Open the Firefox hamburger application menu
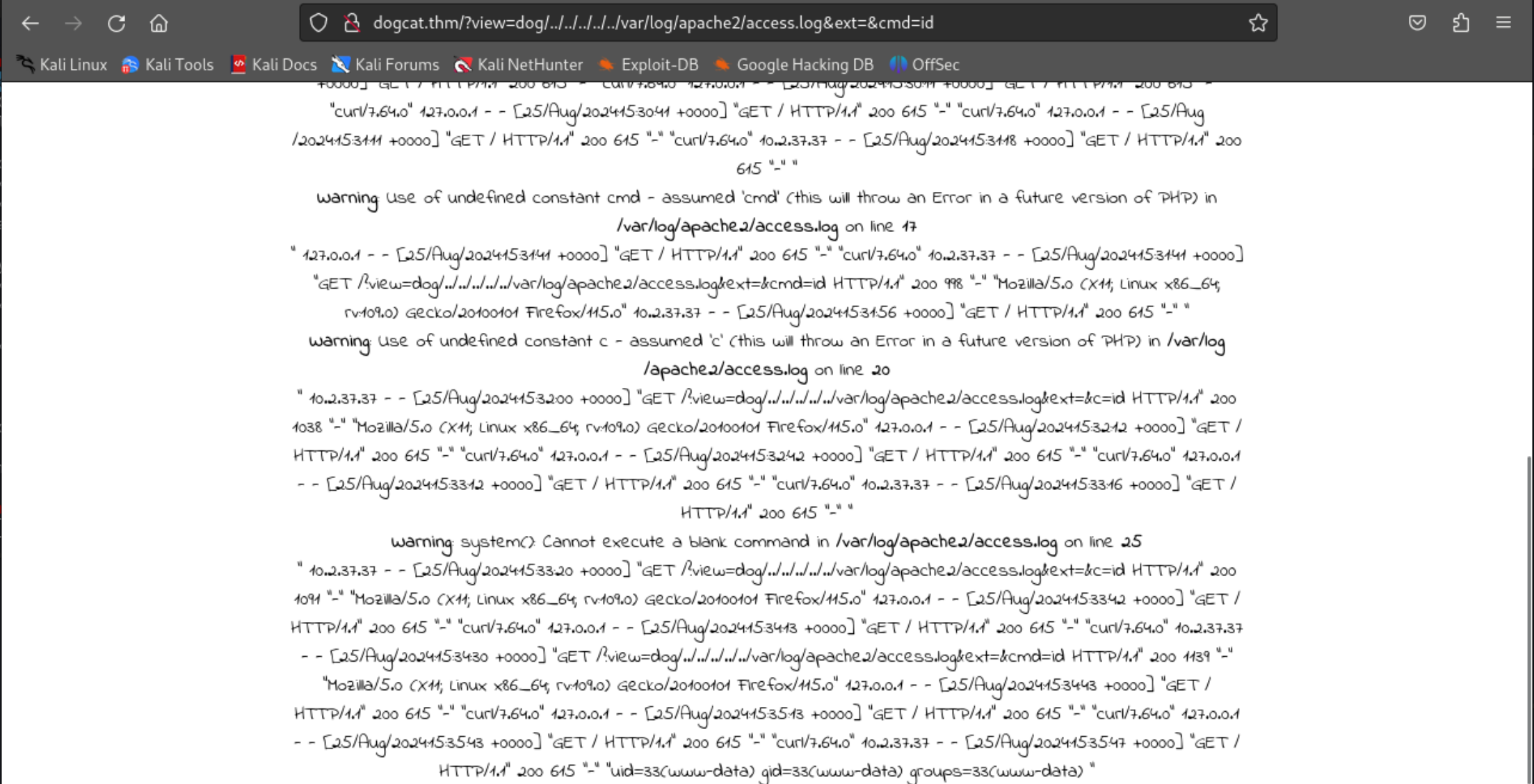The width and height of the screenshot is (1534, 784). 1503,23
